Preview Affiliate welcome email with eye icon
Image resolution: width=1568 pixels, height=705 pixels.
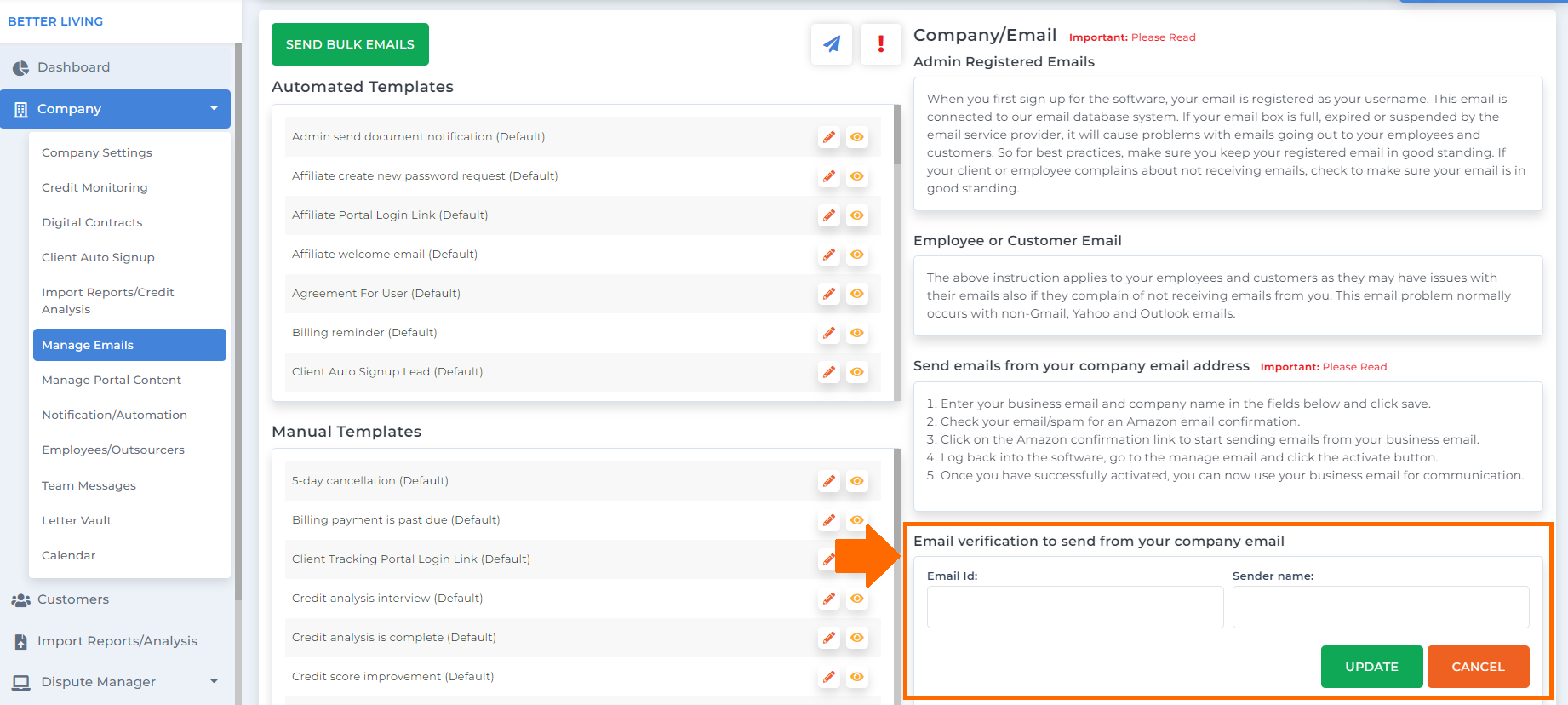[x=857, y=255]
